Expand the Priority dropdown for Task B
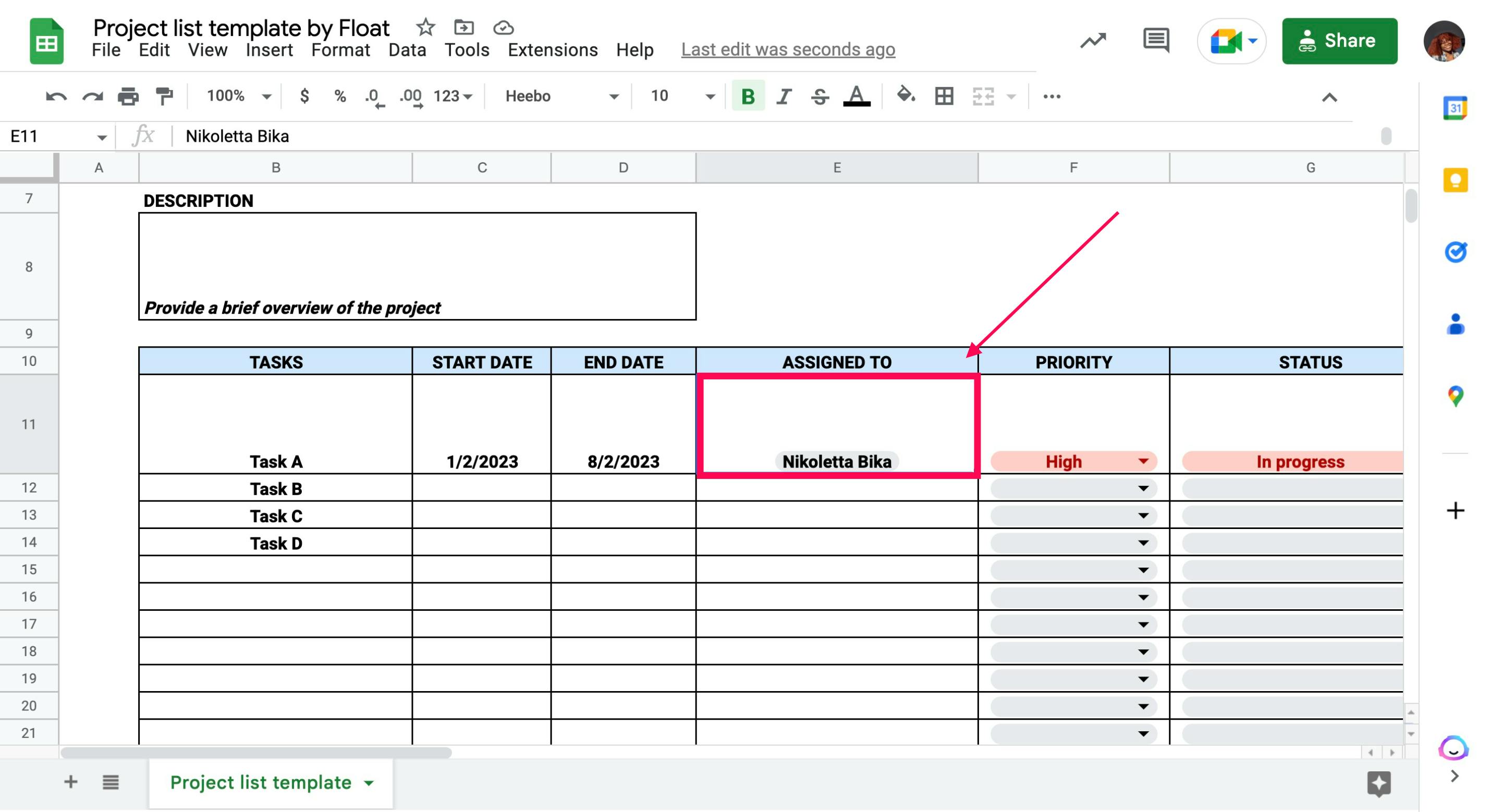The image size is (1491, 812). click(1143, 489)
